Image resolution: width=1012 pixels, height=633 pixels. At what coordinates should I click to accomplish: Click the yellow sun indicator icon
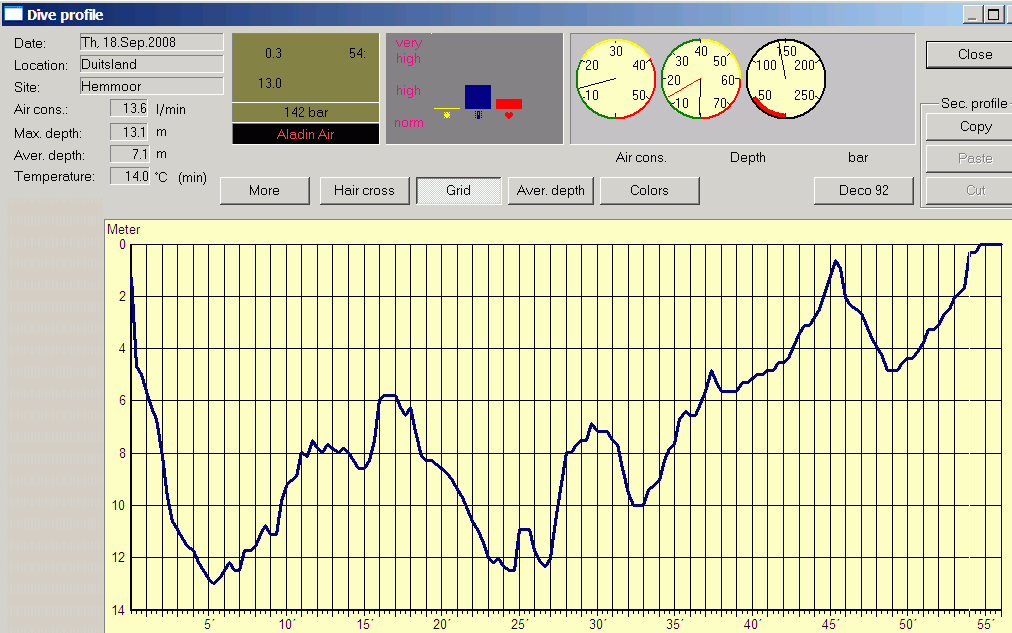click(x=447, y=115)
